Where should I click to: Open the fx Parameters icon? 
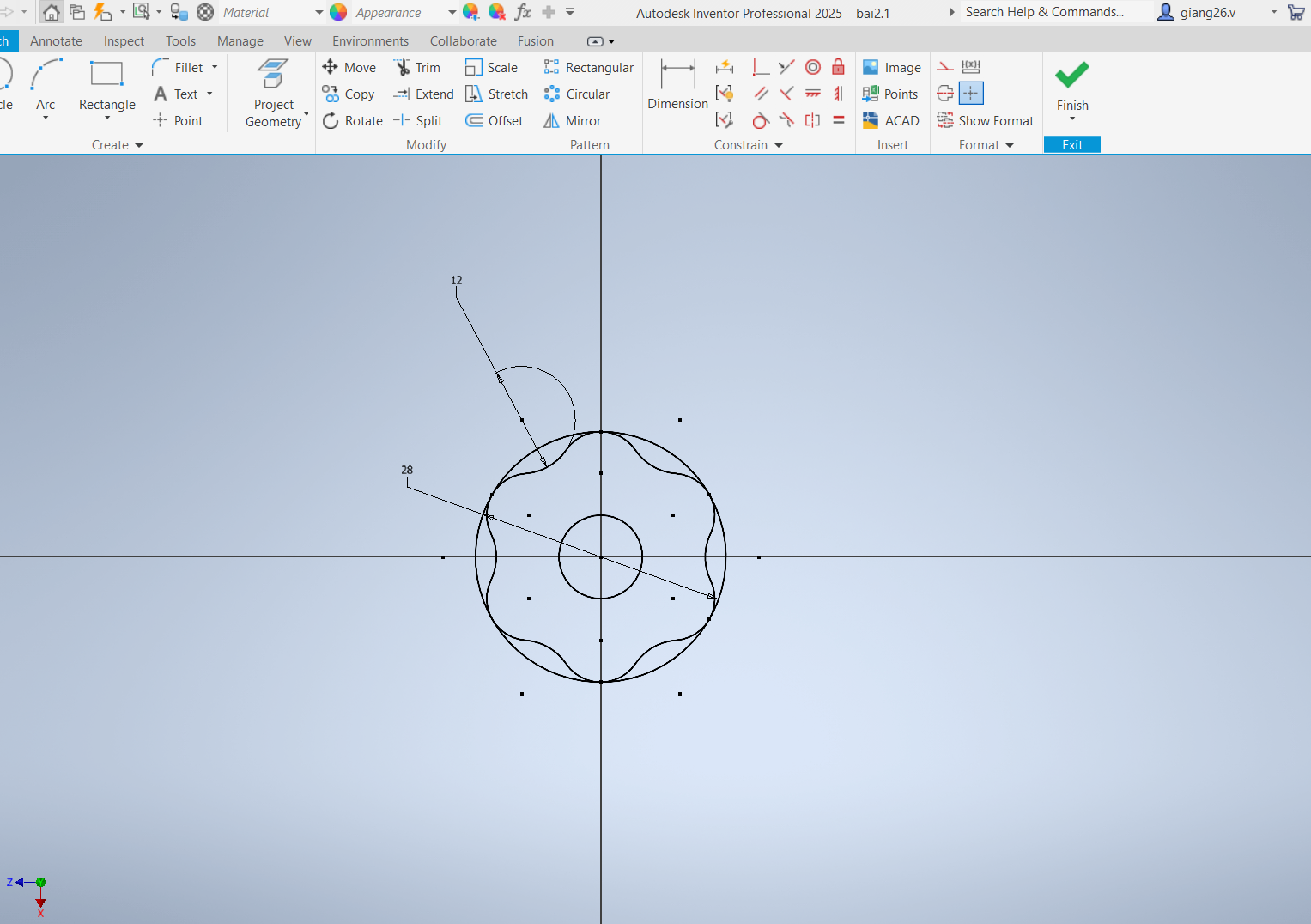point(522,12)
